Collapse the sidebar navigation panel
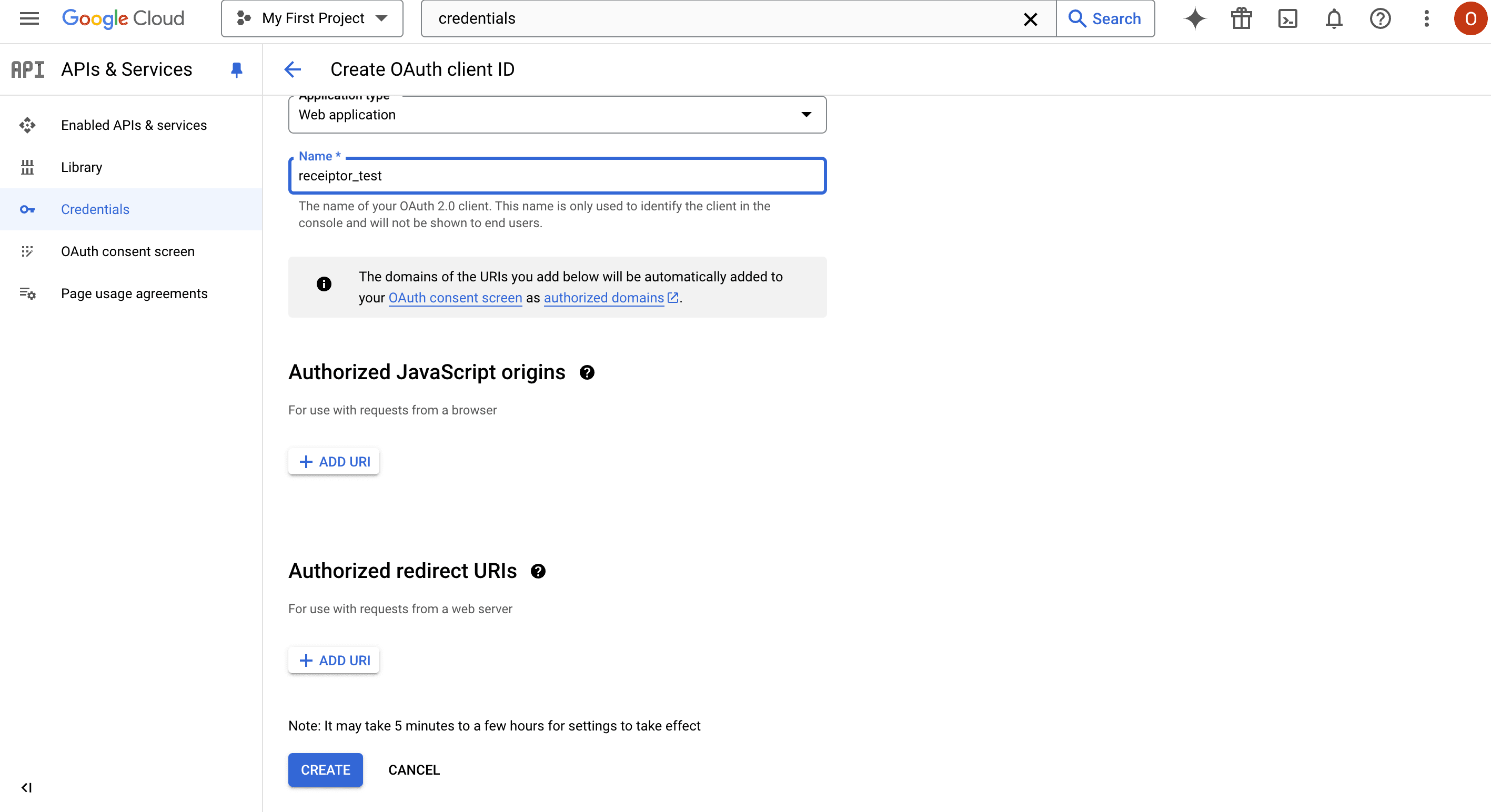1491x812 pixels. (27, 788)
